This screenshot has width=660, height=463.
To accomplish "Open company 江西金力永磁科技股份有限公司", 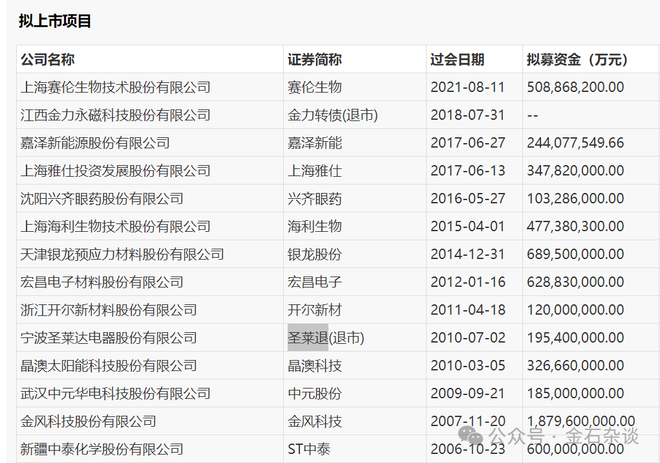I will point(115,115).
